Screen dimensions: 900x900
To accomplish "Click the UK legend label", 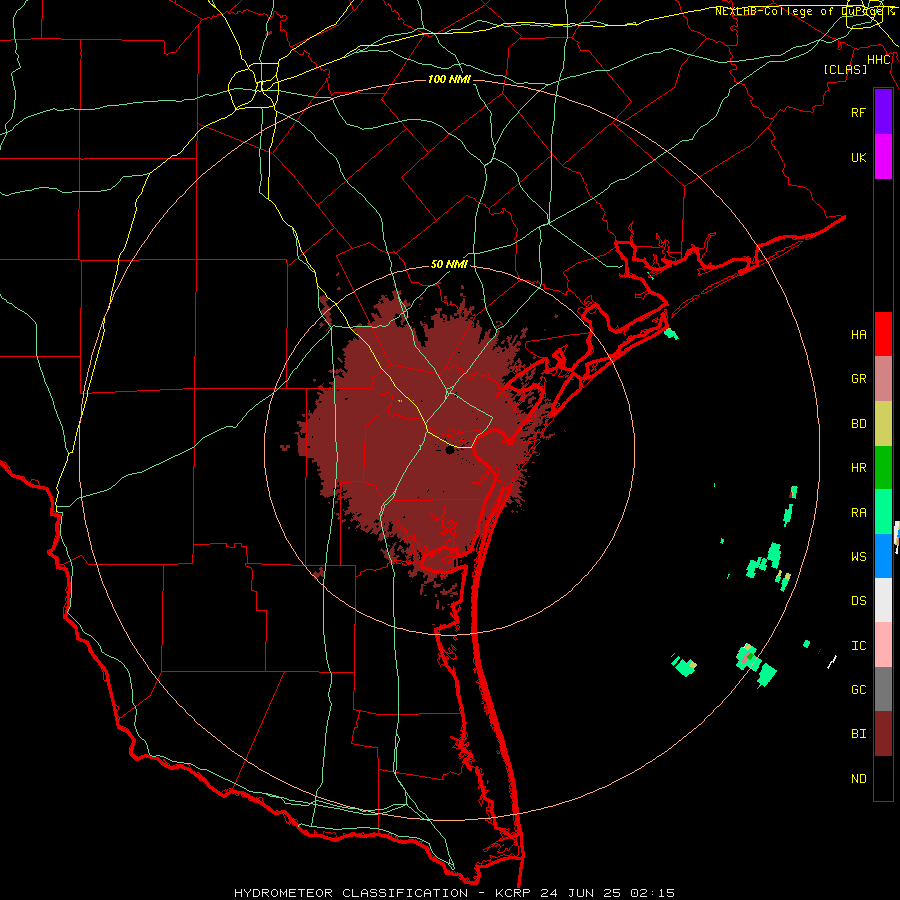I will (x=858, y=157).
